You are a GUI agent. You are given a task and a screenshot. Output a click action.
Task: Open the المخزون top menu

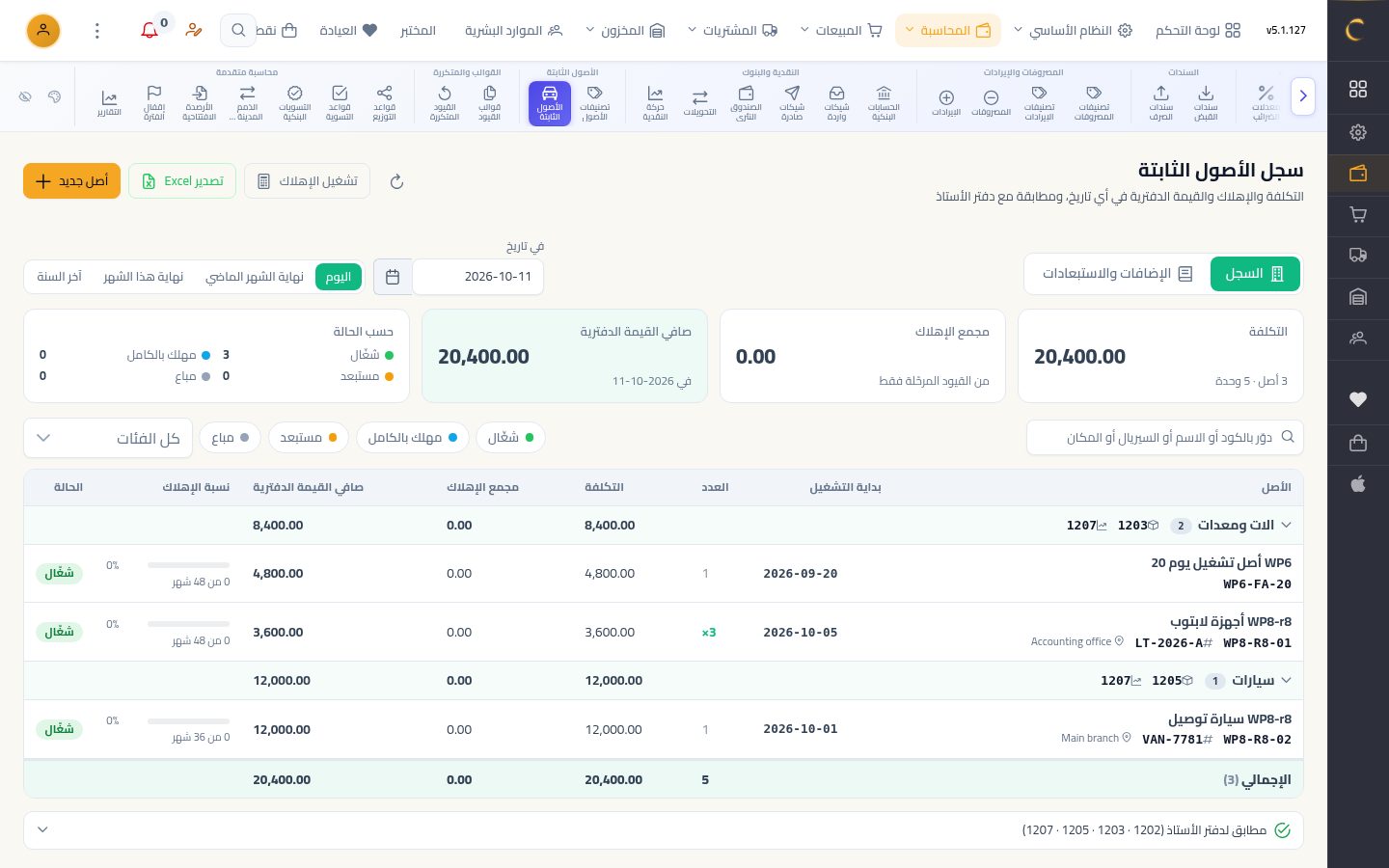(x=625, y=31)
